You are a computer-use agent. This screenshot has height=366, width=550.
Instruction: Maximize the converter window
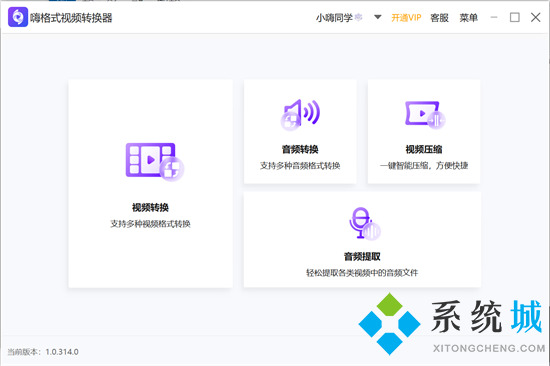(515, 17)
